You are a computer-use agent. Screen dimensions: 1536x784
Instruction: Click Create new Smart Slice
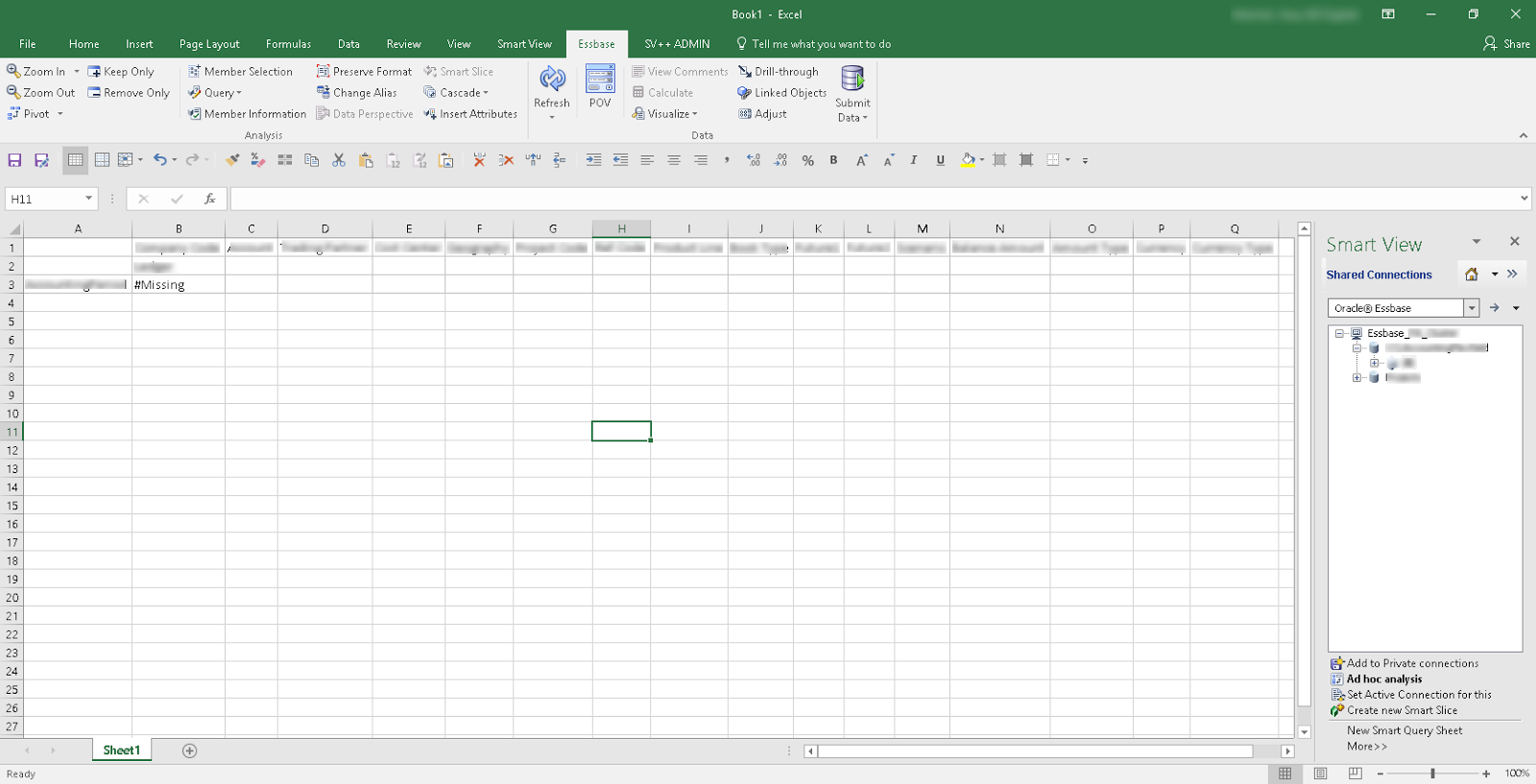coord(1402,711)
